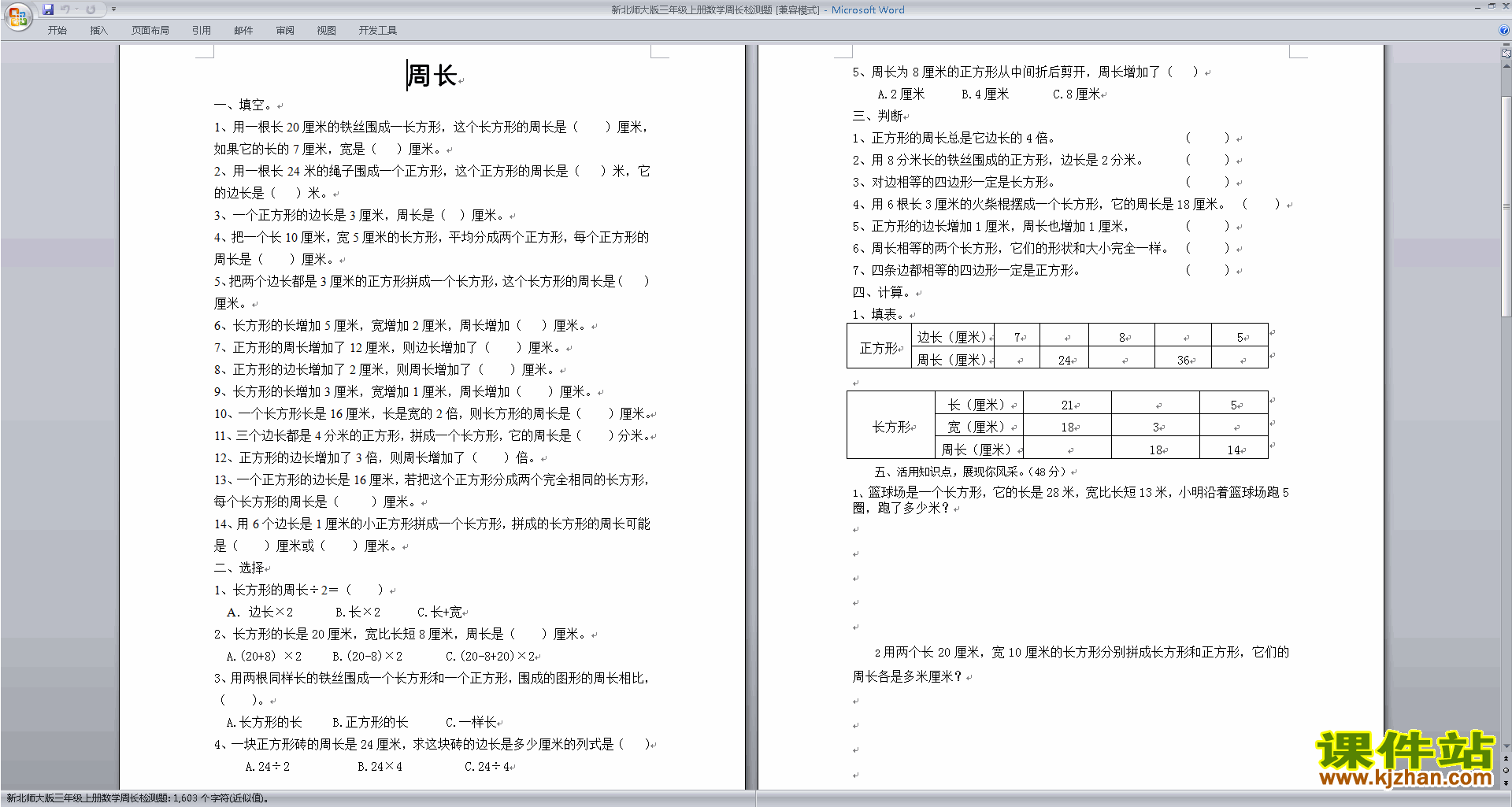The image size is (1512, 807).
Task: Click option A. 24÷2
Action: pos(267,766)
